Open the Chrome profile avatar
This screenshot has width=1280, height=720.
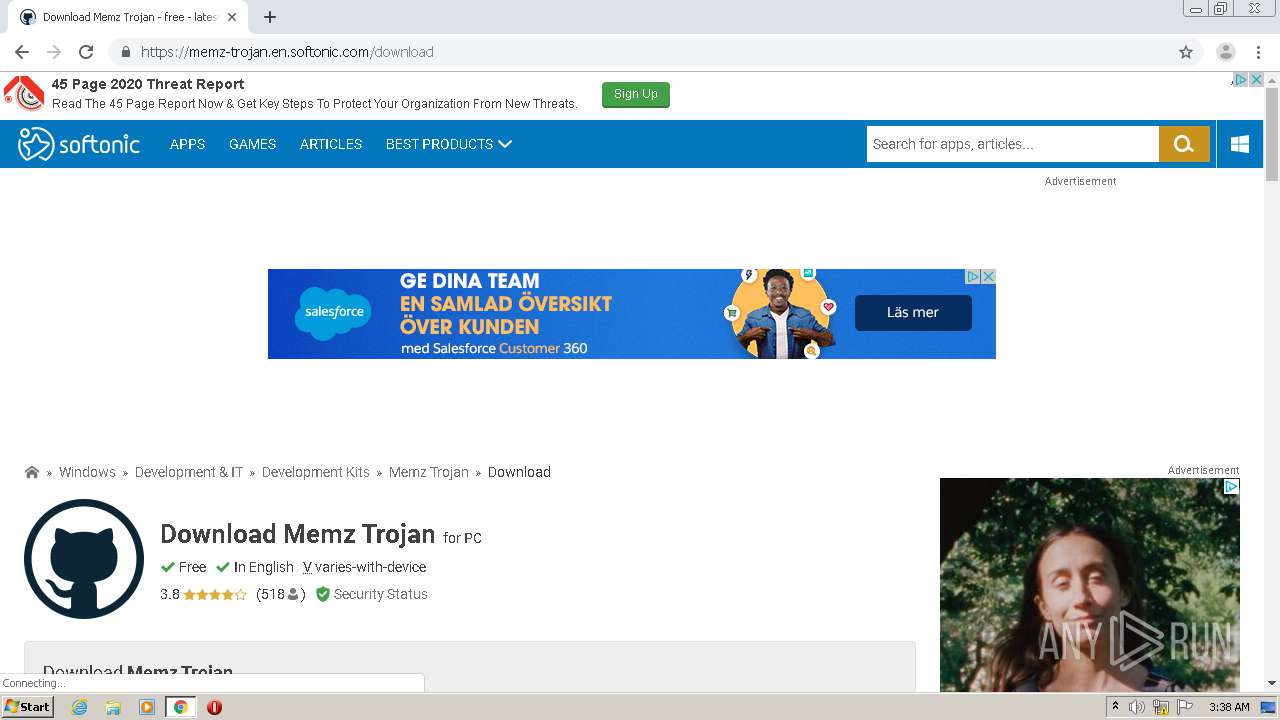1226,52
